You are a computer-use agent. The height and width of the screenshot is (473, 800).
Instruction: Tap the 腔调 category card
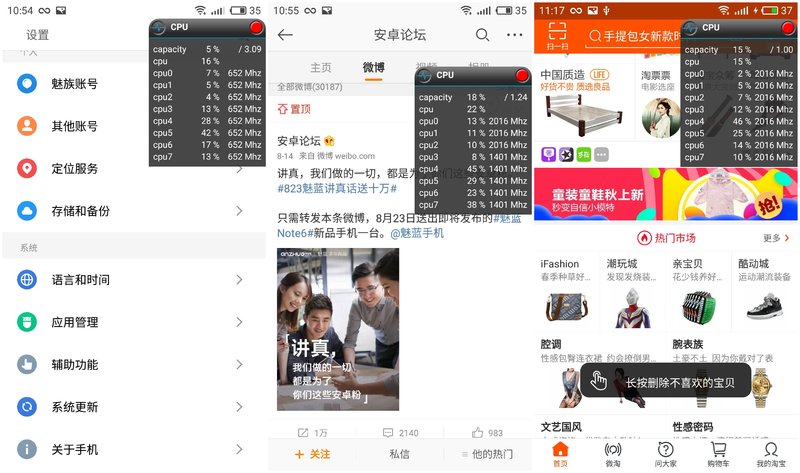[x=599, y=372]
